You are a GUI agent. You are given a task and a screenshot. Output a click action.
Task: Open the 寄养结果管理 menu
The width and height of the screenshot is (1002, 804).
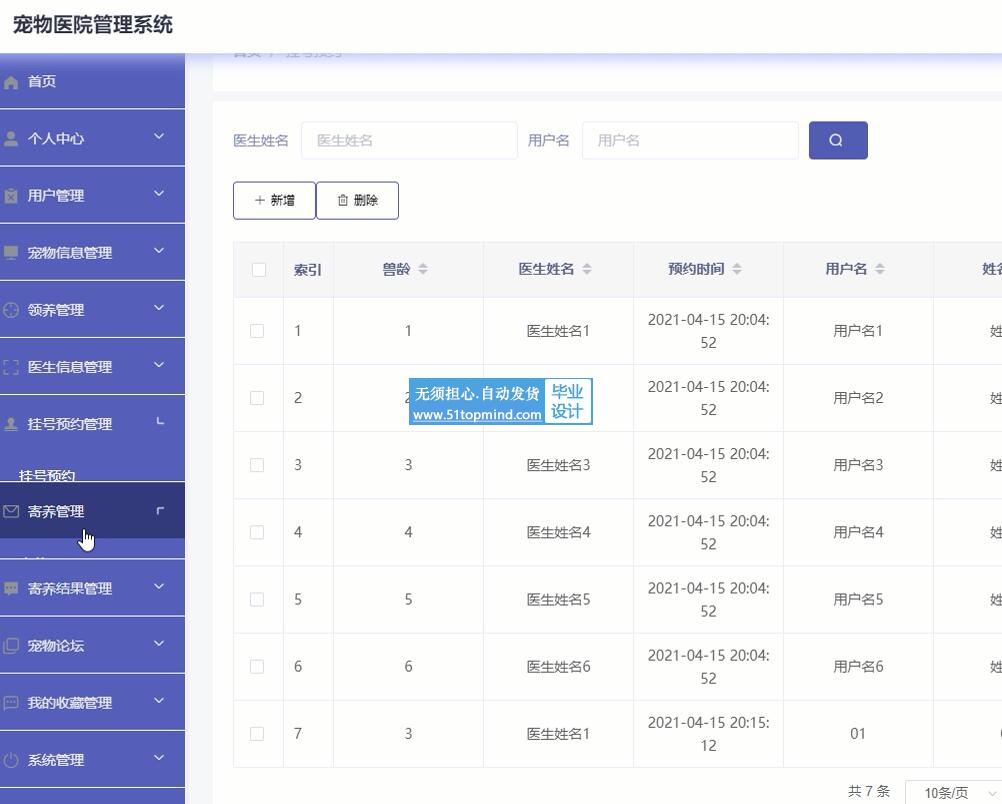click(x=70, y=589)
